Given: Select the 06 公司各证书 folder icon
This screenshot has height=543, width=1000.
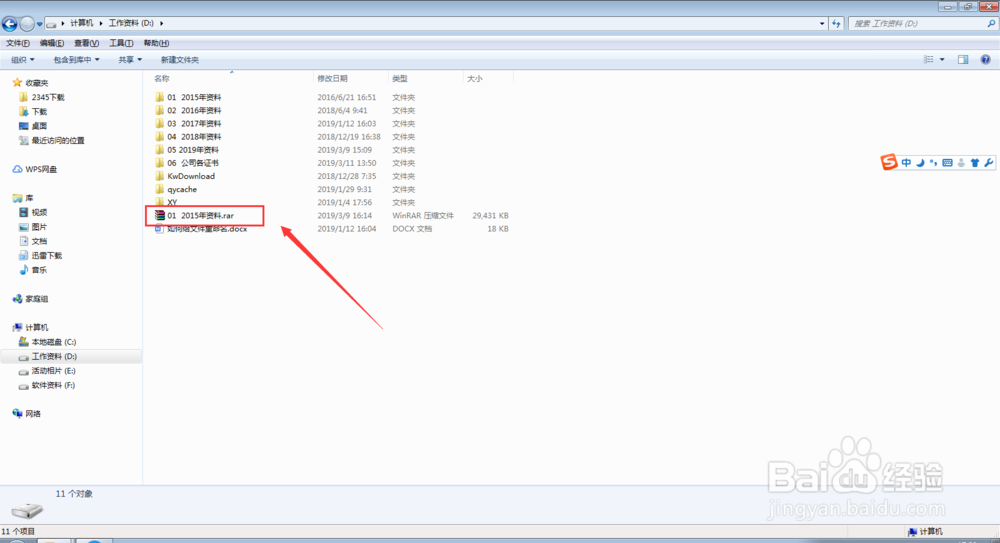Looking at the screenshot, I should [159, 163].
